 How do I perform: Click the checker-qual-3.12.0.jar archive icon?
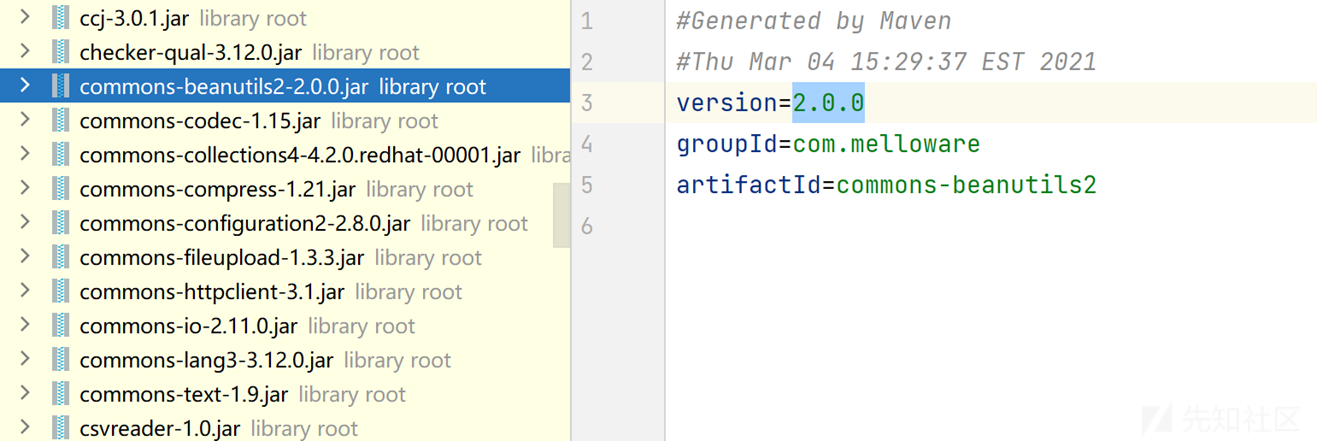coord(61,52)
